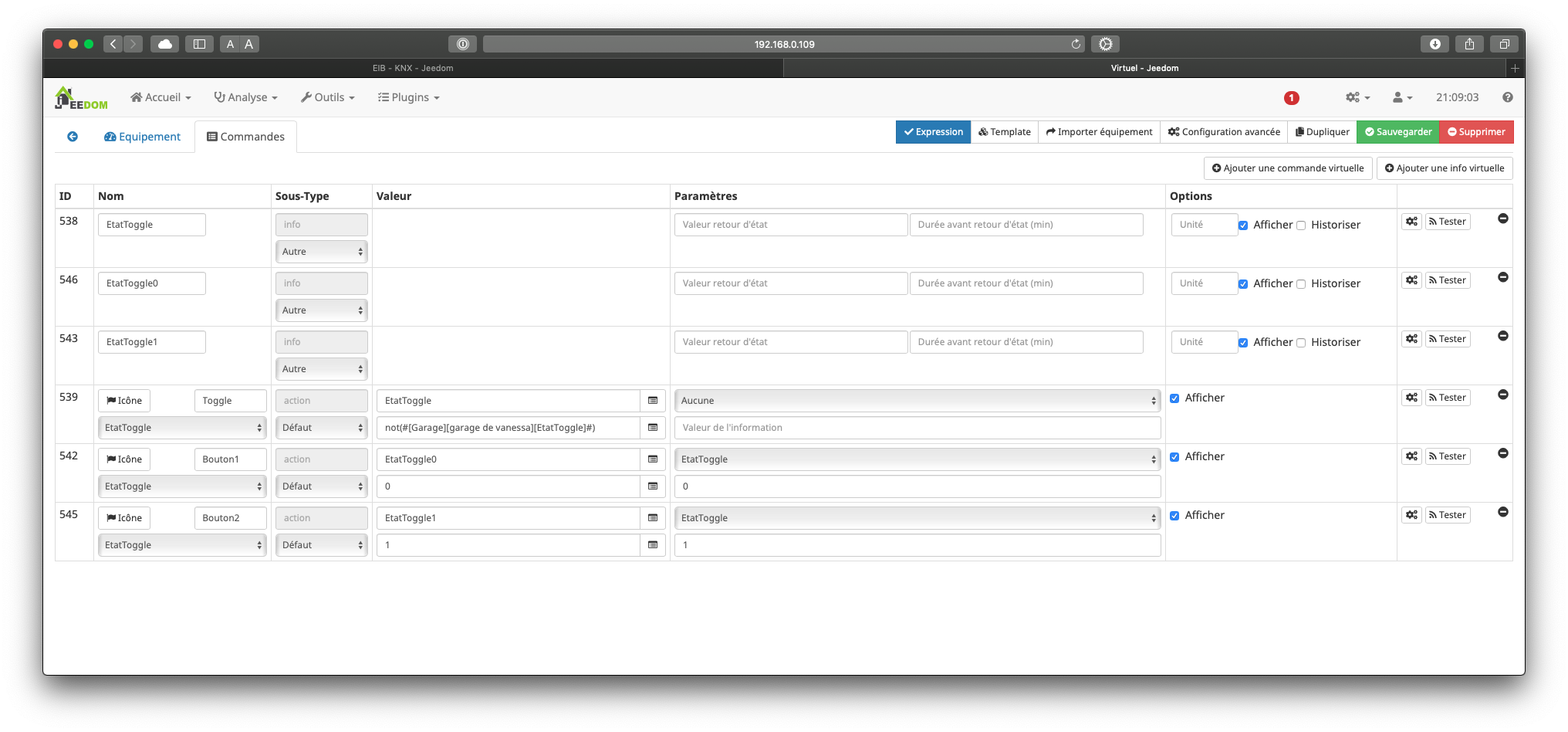Toggle Historiser checkbox for row 538
The height and width of the screenshot is (732, 1568).
[x=1301, y=225]
